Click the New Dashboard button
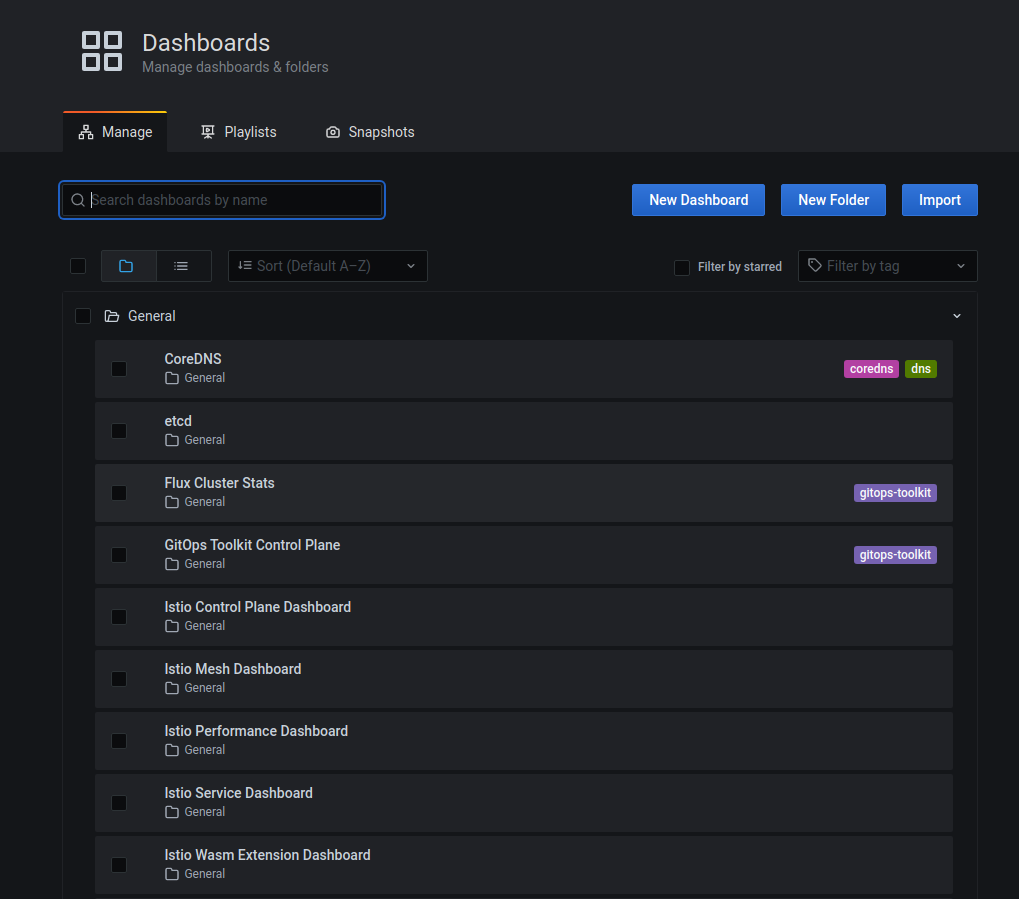The width and height of the screenshot is (1019, 899). [x=697, y=200]
